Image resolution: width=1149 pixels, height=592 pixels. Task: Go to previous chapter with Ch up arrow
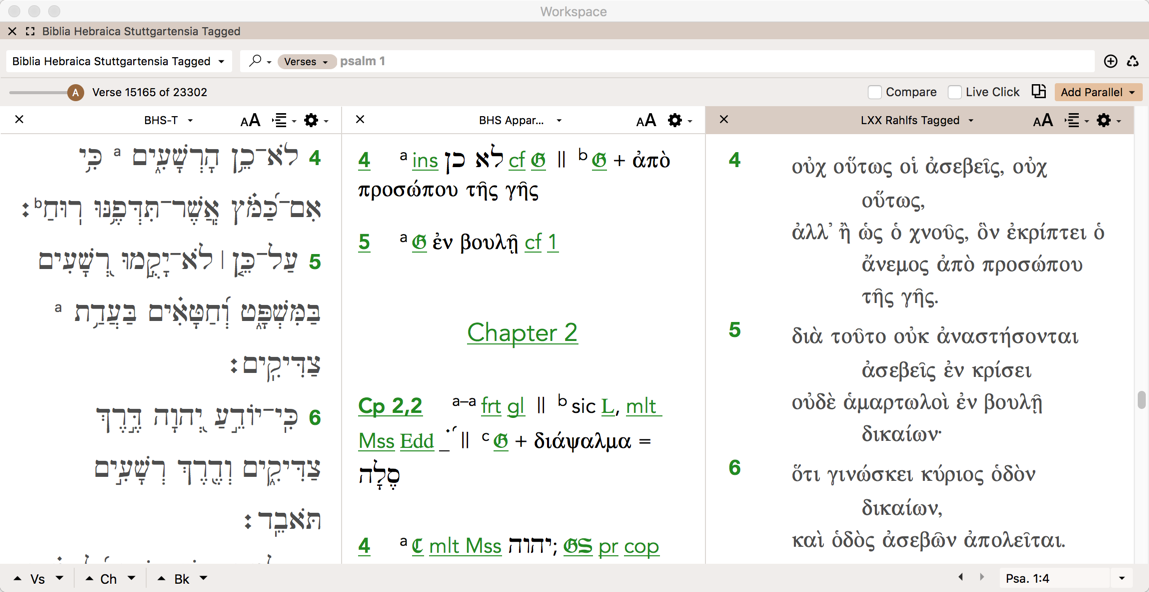[x=87, y=579]
